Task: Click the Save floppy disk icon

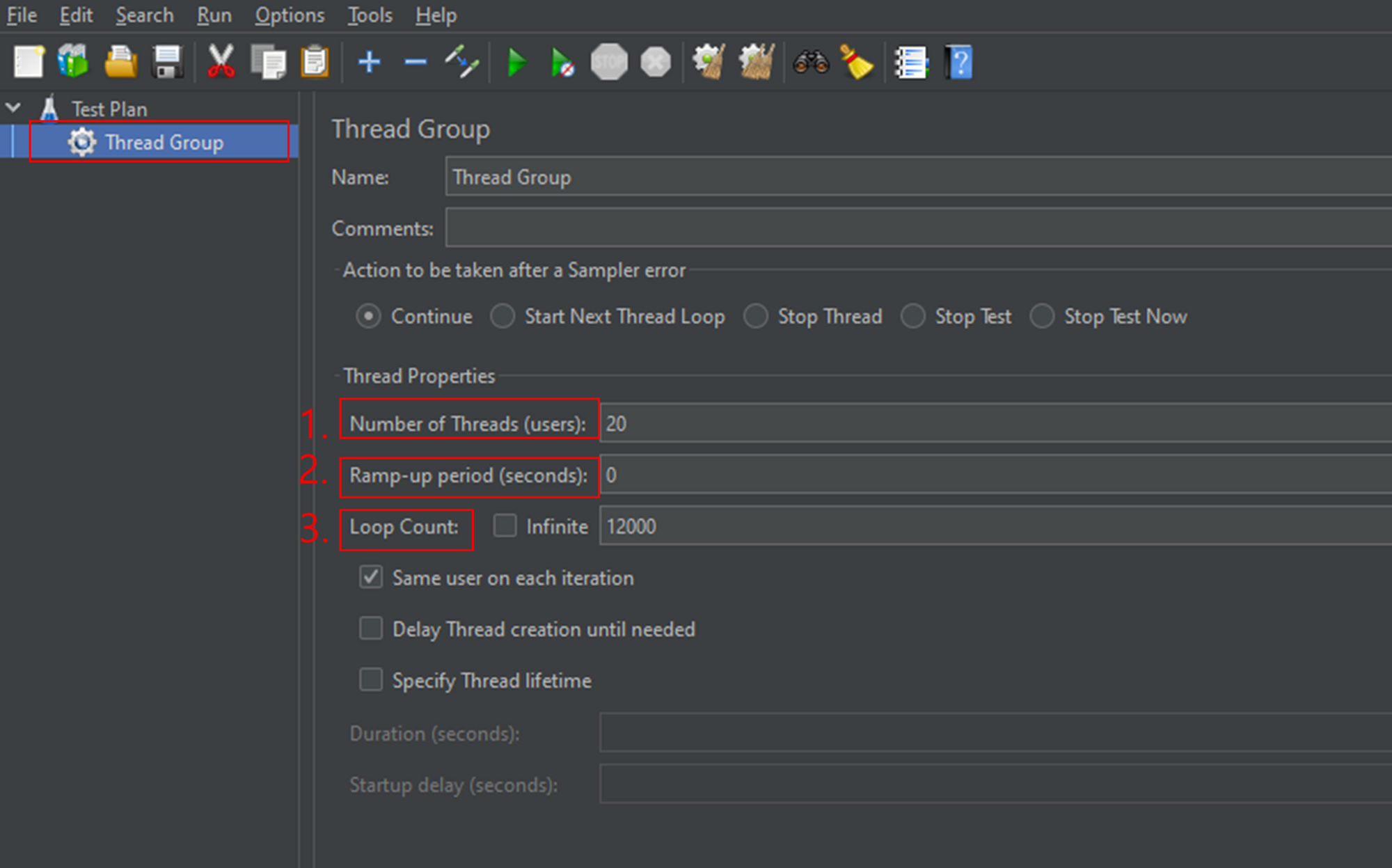Action: (x=167, y=63)
